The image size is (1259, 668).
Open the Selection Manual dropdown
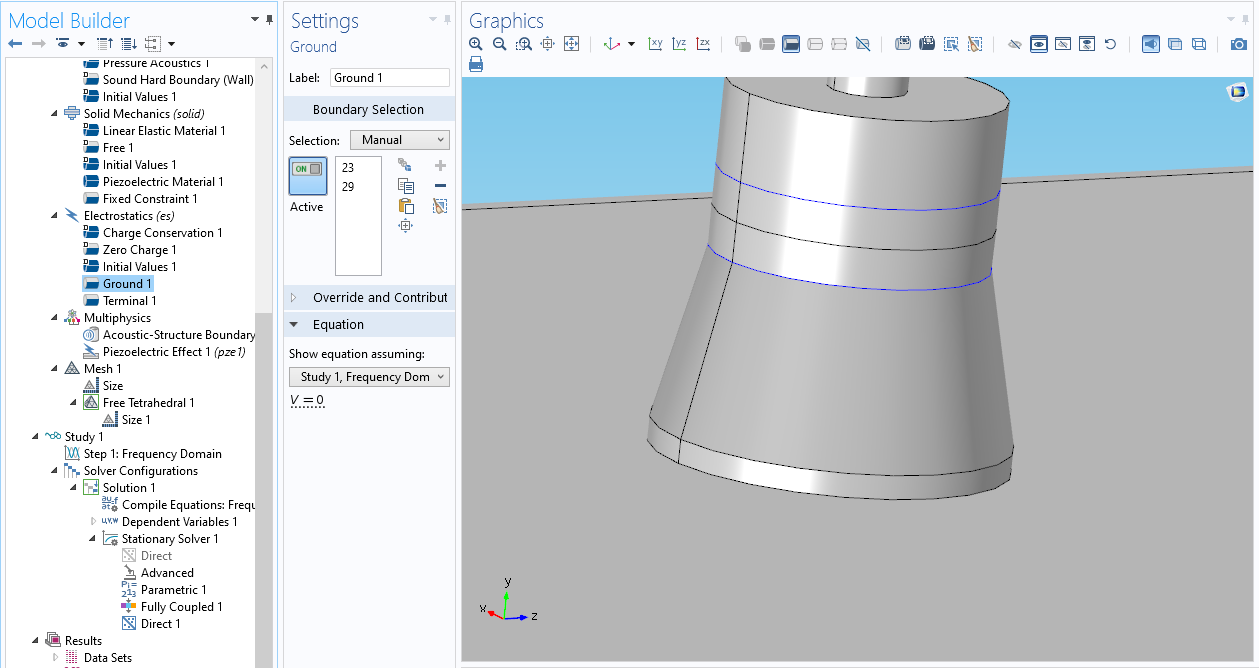click(399, 140)
